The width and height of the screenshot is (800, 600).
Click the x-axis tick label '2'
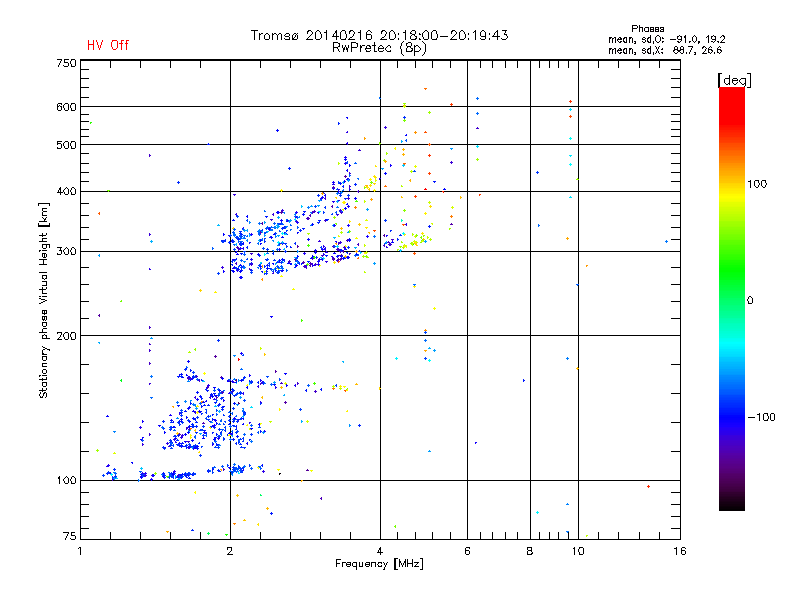point(230,551)
